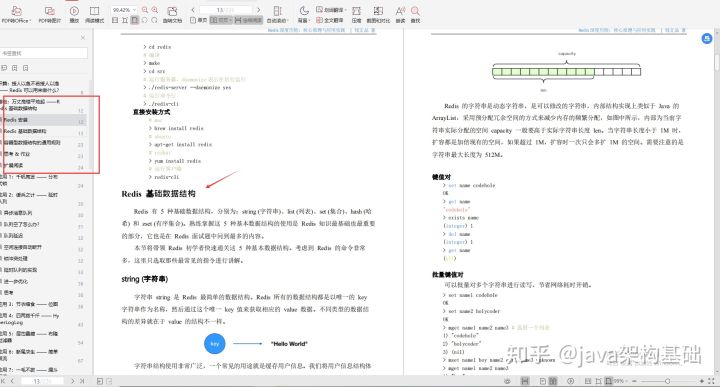720x387 pixels.
Task: Start 朗读 read aloud
Action: [x=400, y=14]
